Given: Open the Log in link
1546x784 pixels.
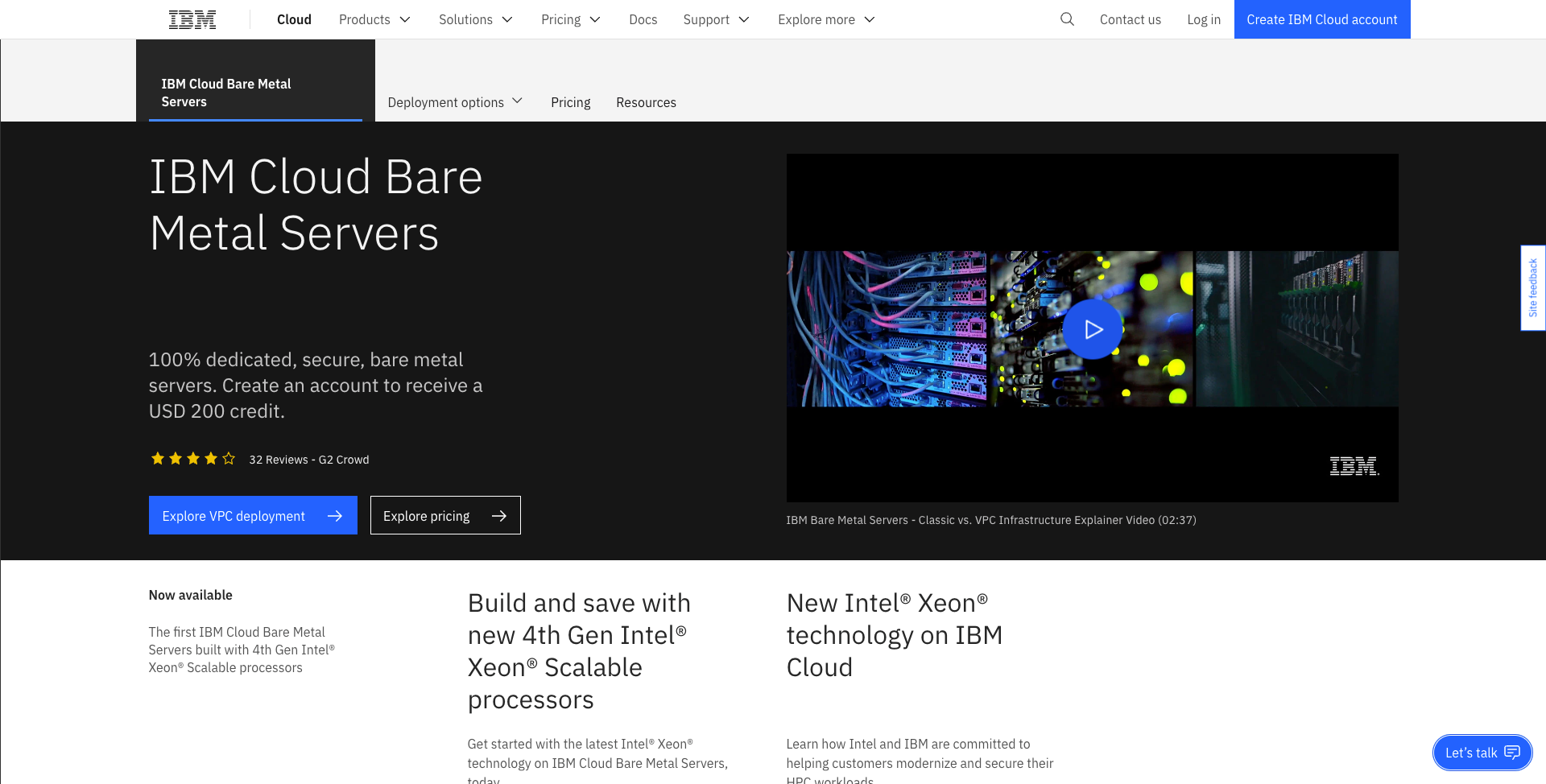Looking at the screenshot, I should (x=1203, y=19).
